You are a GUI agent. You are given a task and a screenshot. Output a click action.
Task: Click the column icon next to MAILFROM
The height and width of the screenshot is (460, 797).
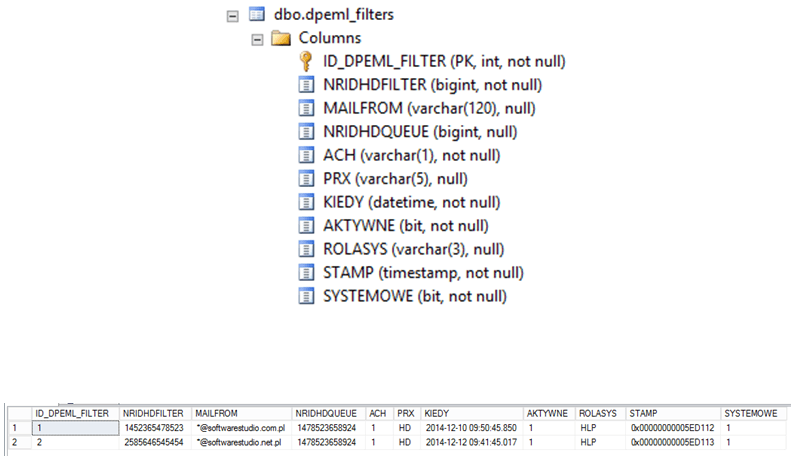306,108
